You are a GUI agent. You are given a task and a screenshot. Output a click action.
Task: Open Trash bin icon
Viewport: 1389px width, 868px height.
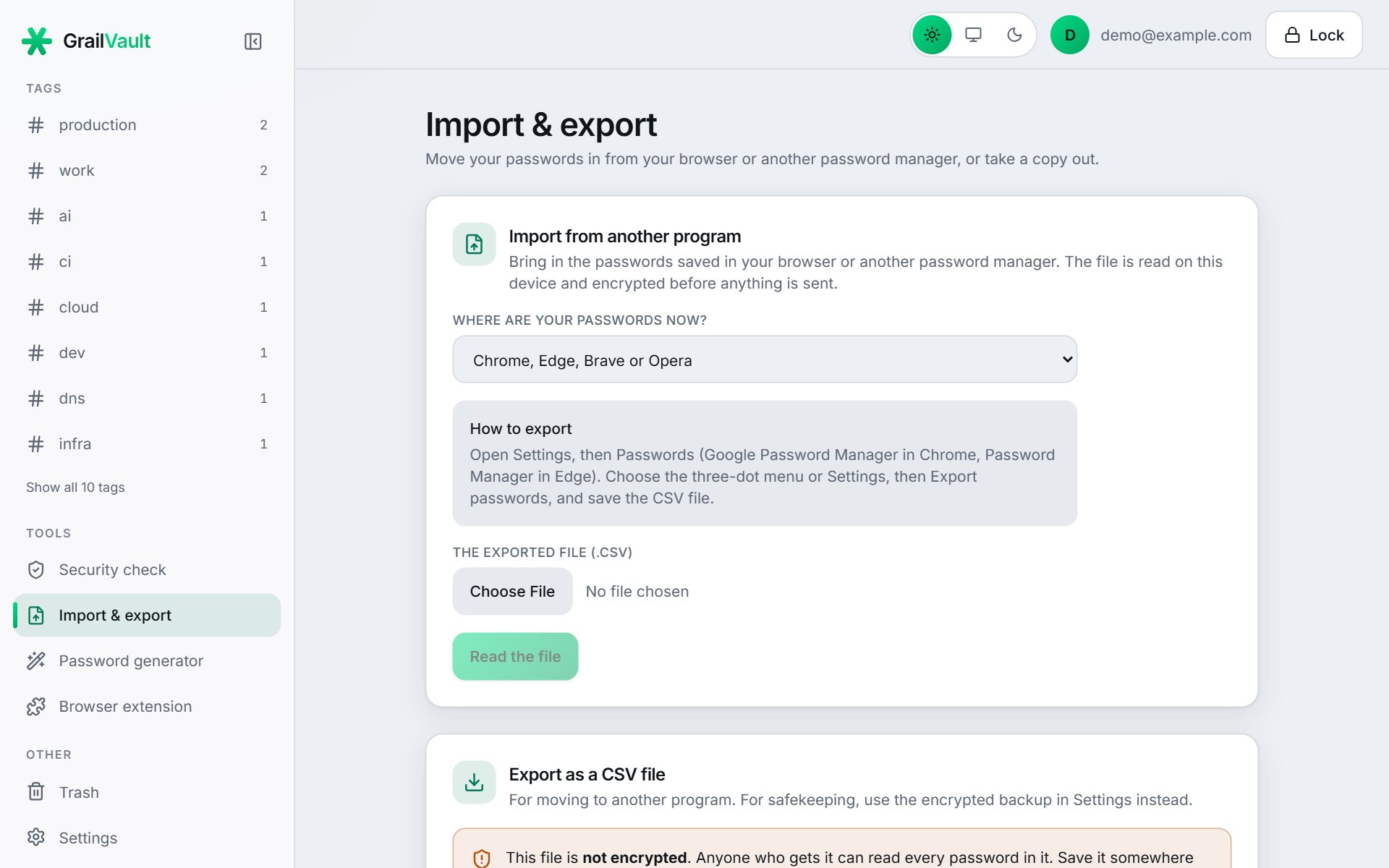[36, 792]
